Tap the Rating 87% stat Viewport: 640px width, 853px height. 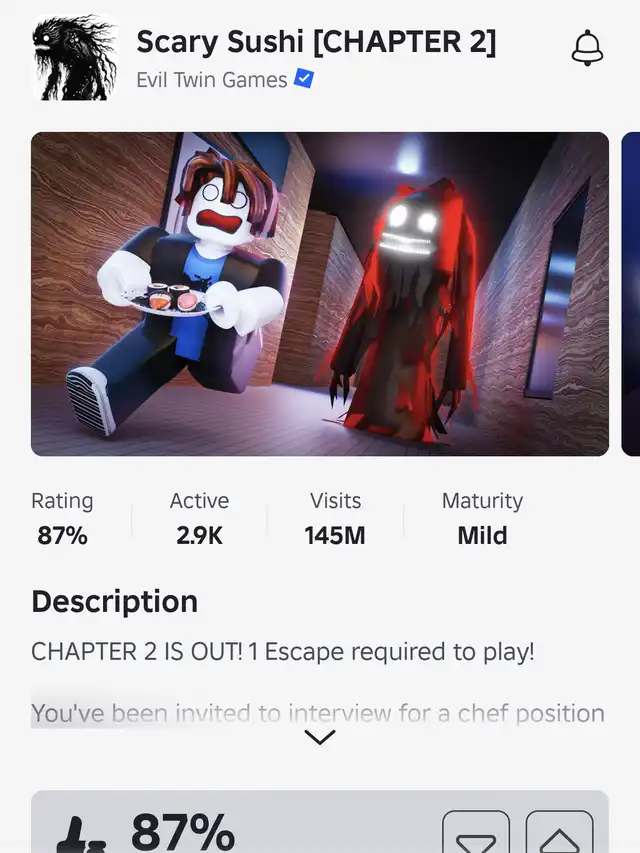click(x=62, y=518)
